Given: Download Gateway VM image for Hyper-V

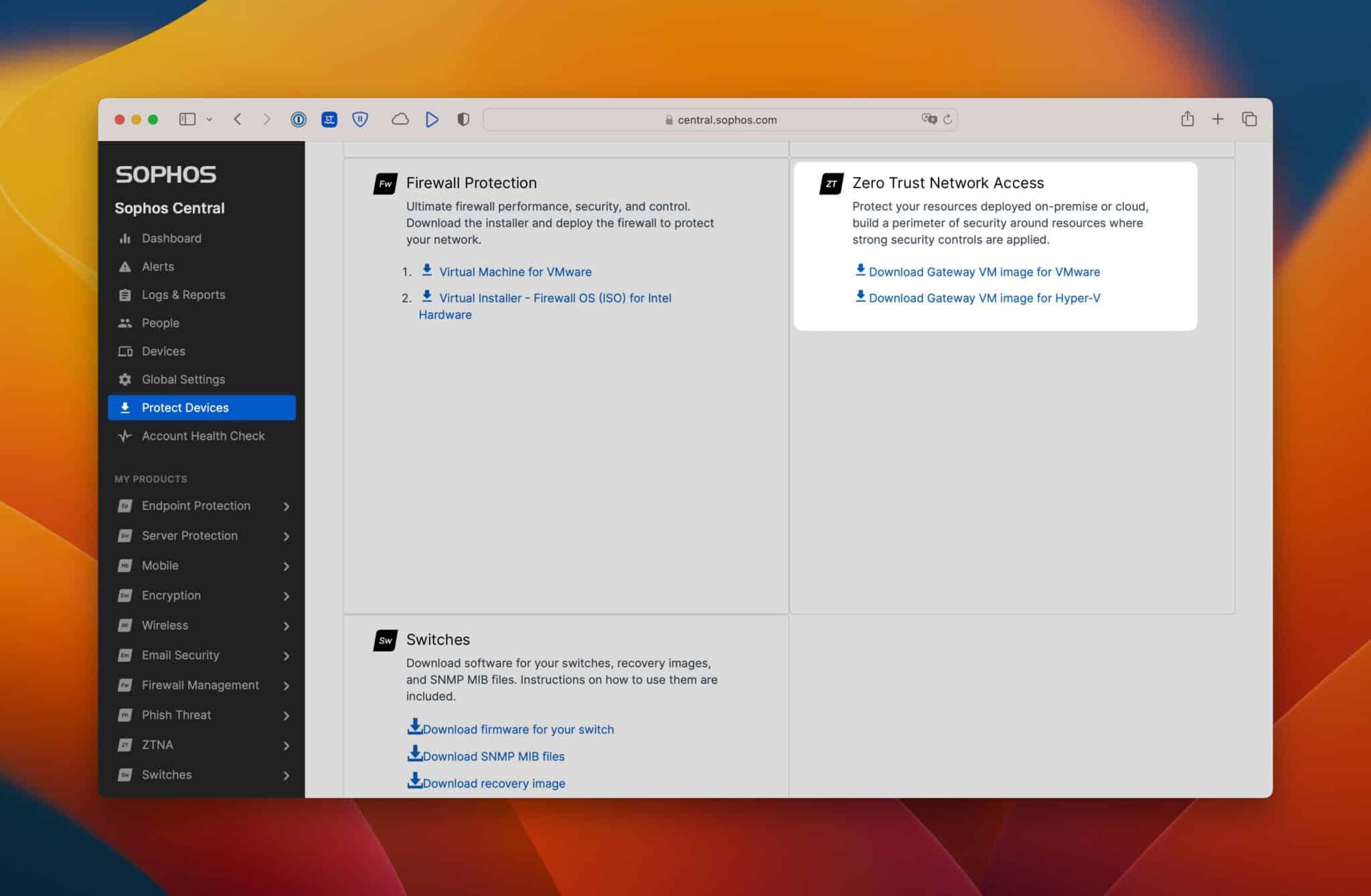Looking at the screenshot, I should pos(984,298).
